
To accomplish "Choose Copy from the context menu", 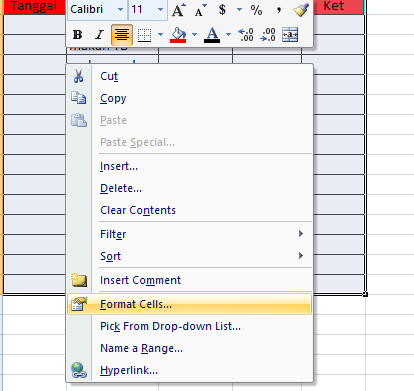I will (x=190, y=98).
